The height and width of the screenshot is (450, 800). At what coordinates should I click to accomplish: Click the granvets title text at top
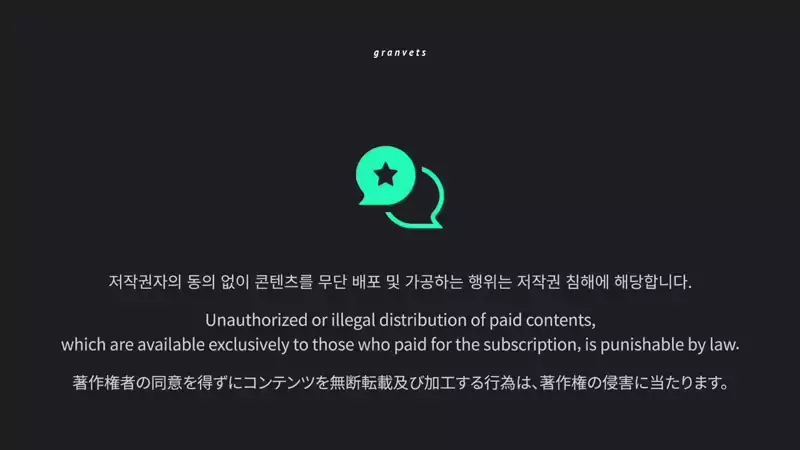coord(399,53)
